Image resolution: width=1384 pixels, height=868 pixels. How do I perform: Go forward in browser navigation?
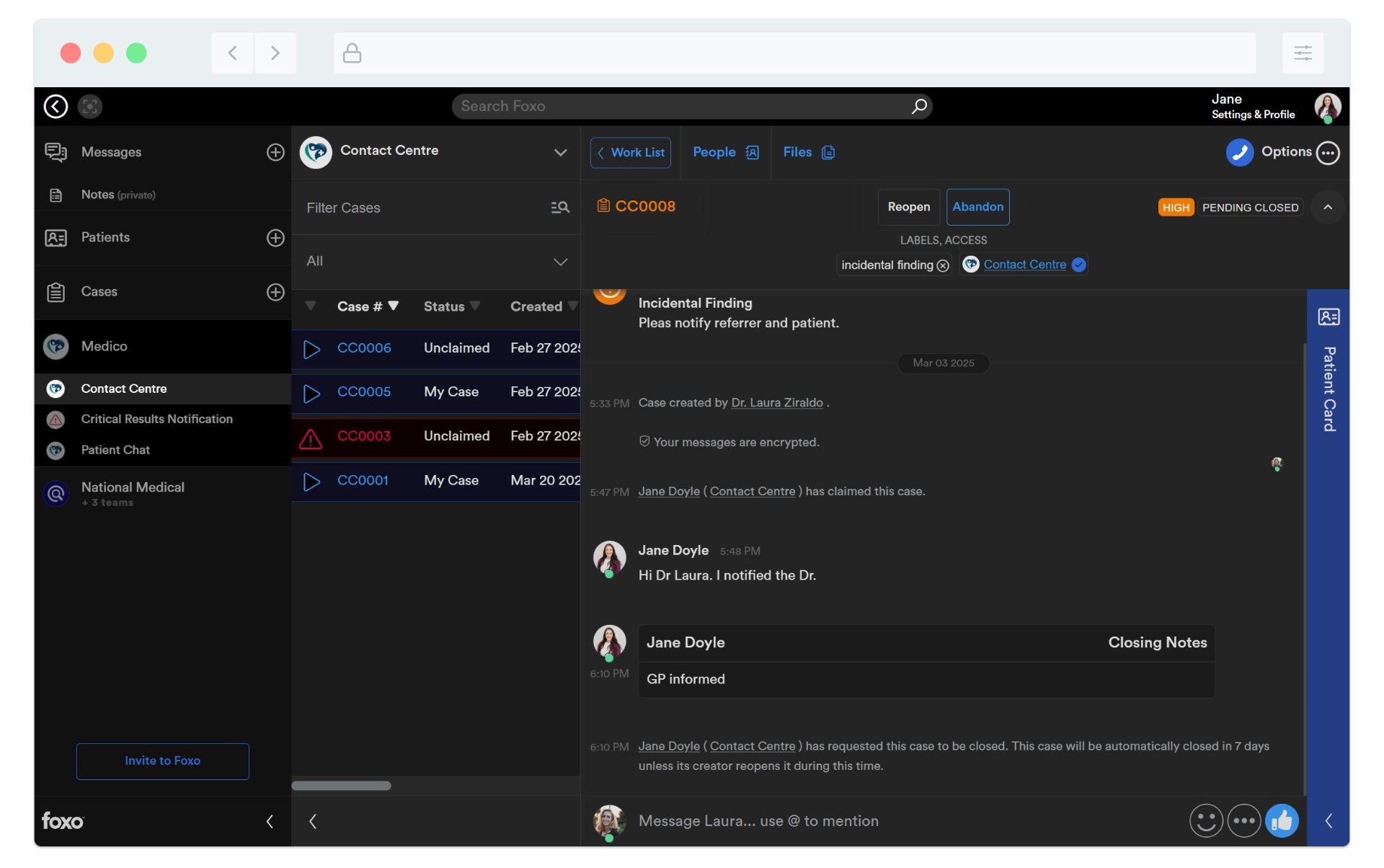pos(275,53)
